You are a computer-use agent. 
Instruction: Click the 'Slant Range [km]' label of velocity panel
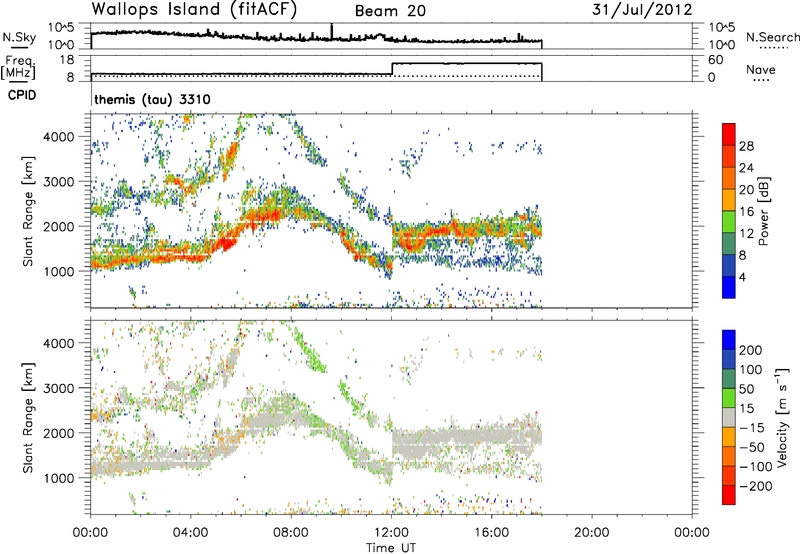pyautogui.click(x=28, y=417)
